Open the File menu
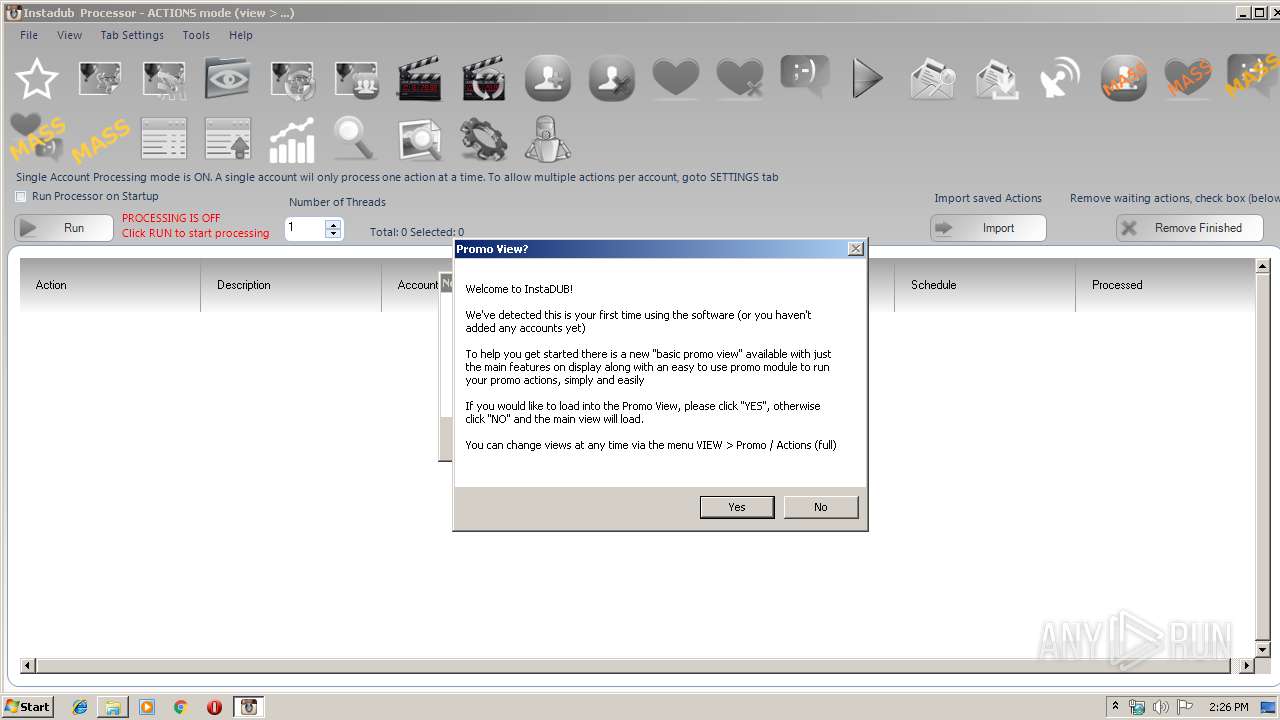Image resolution: width=1280 pixels, height=720 pixels. pyautogui.click(x=29, y=35)
